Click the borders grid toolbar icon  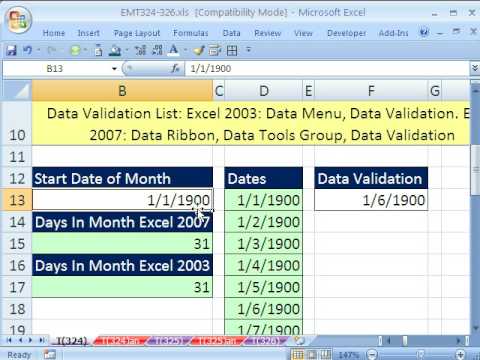232,50
